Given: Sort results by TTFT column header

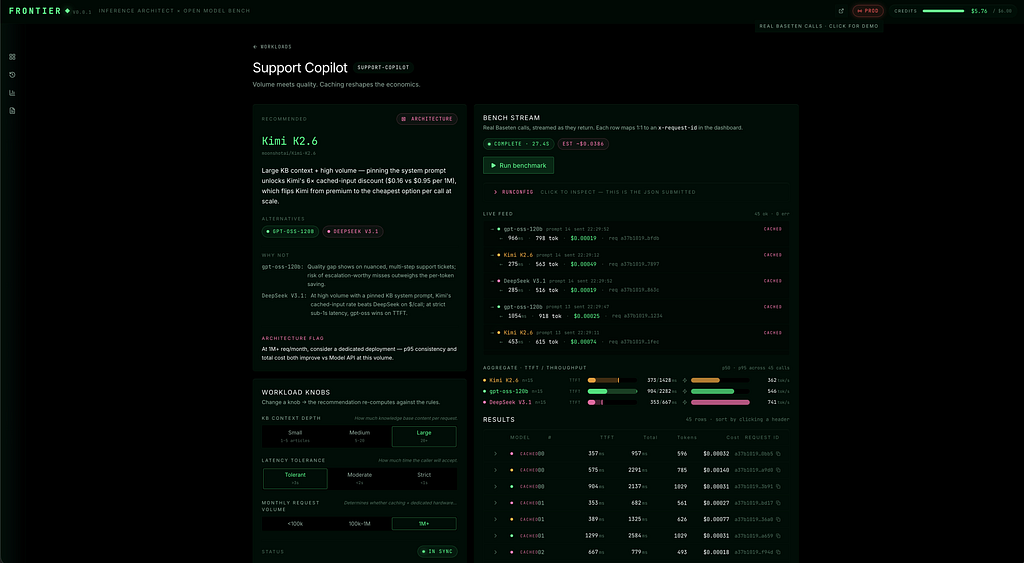Looking at the screenshot, I should click(607, 438).
